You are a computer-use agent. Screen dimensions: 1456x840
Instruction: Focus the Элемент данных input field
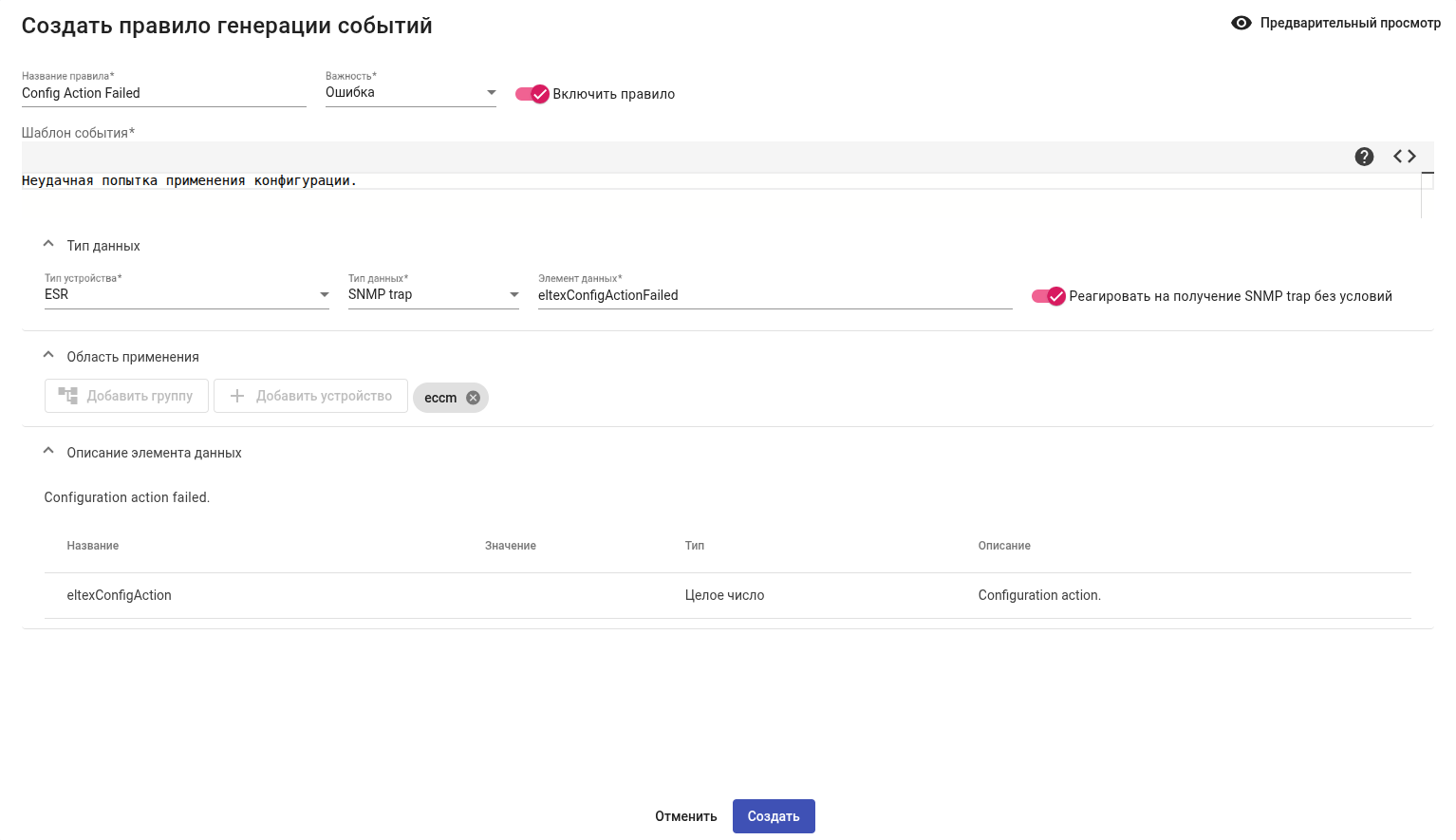(774, 295)
